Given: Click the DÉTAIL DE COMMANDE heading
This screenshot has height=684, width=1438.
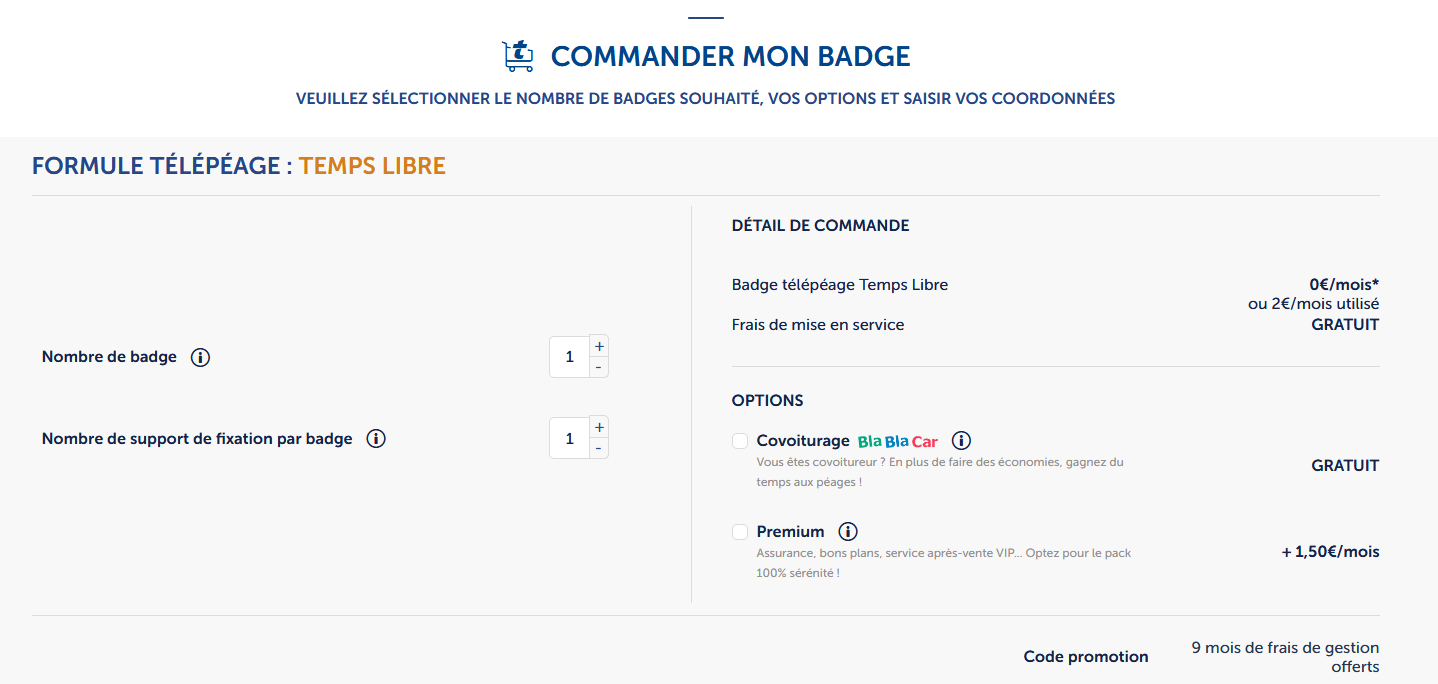Looking at the screenshot, I should (x=819, y=225).
